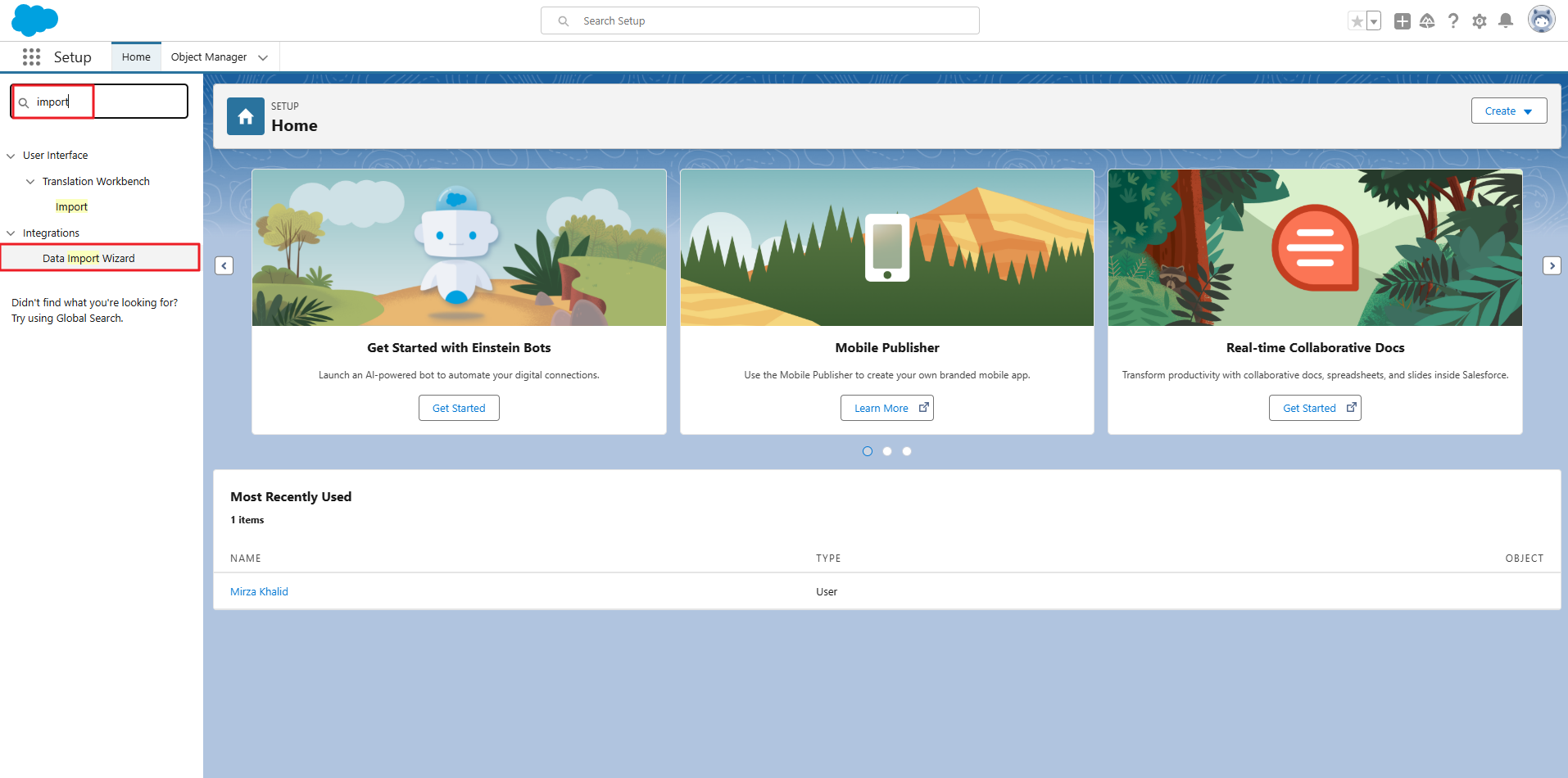Open the App Launcher grid icon
This screenshot has width=1568, height=778.
(31, 57)
